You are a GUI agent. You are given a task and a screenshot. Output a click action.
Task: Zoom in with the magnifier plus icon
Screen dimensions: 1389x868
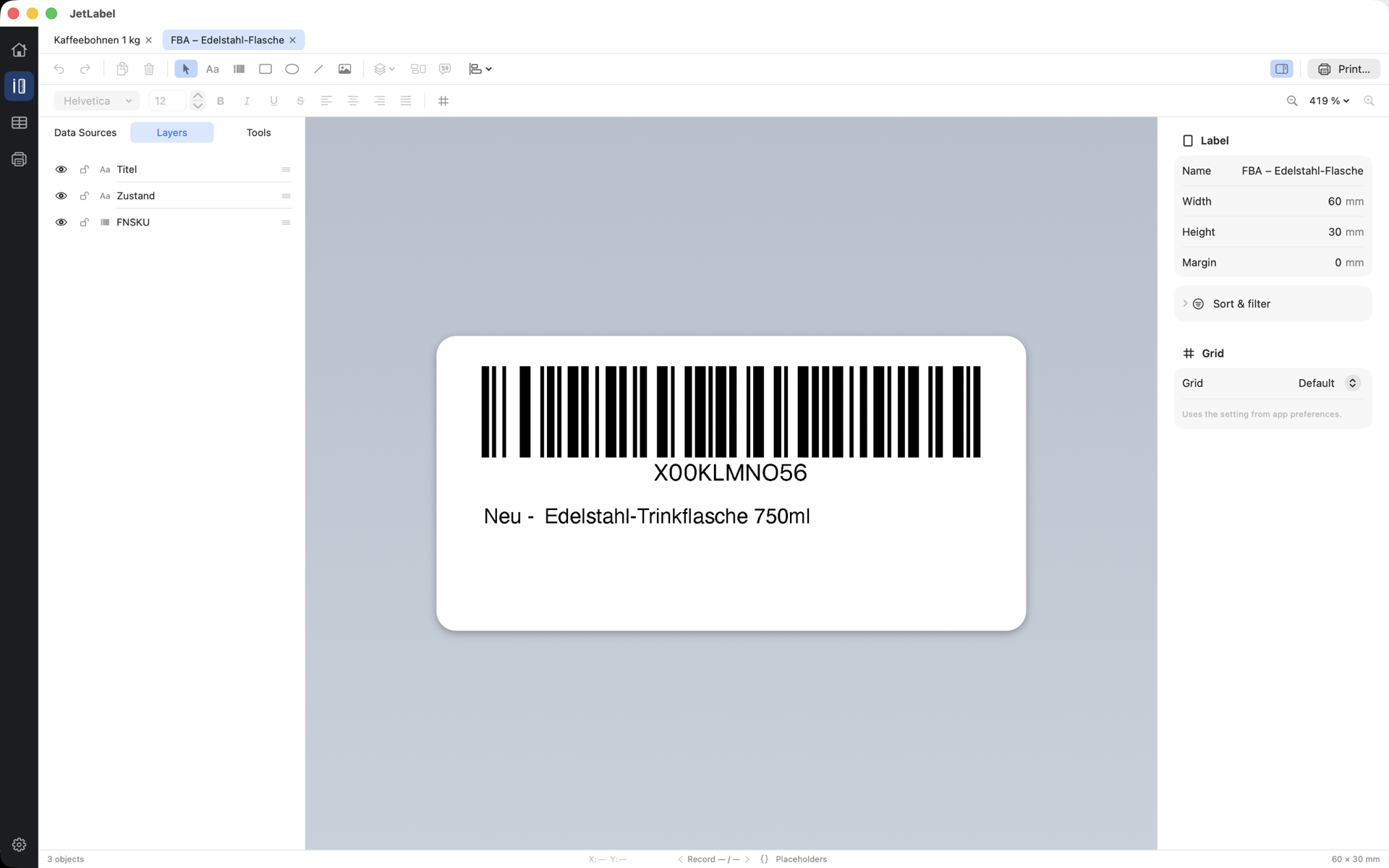tap(1369, 101)
